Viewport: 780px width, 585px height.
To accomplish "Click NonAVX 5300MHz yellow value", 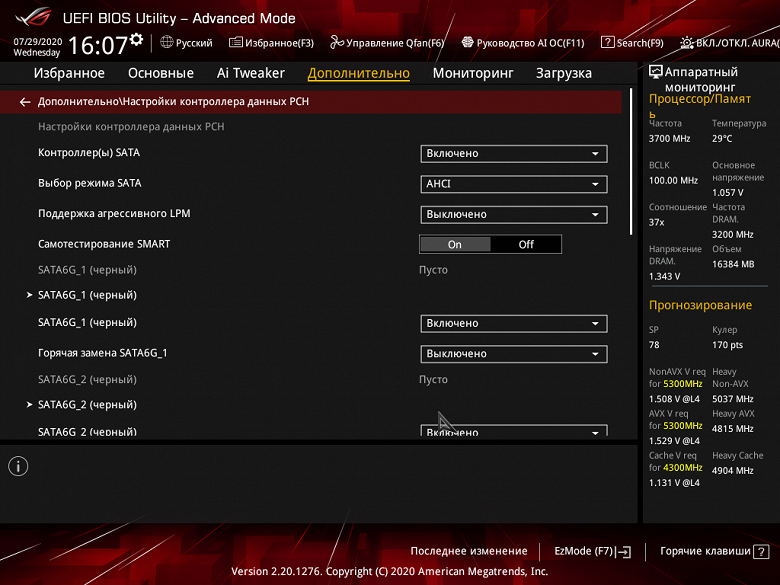I will click(682, 384).
